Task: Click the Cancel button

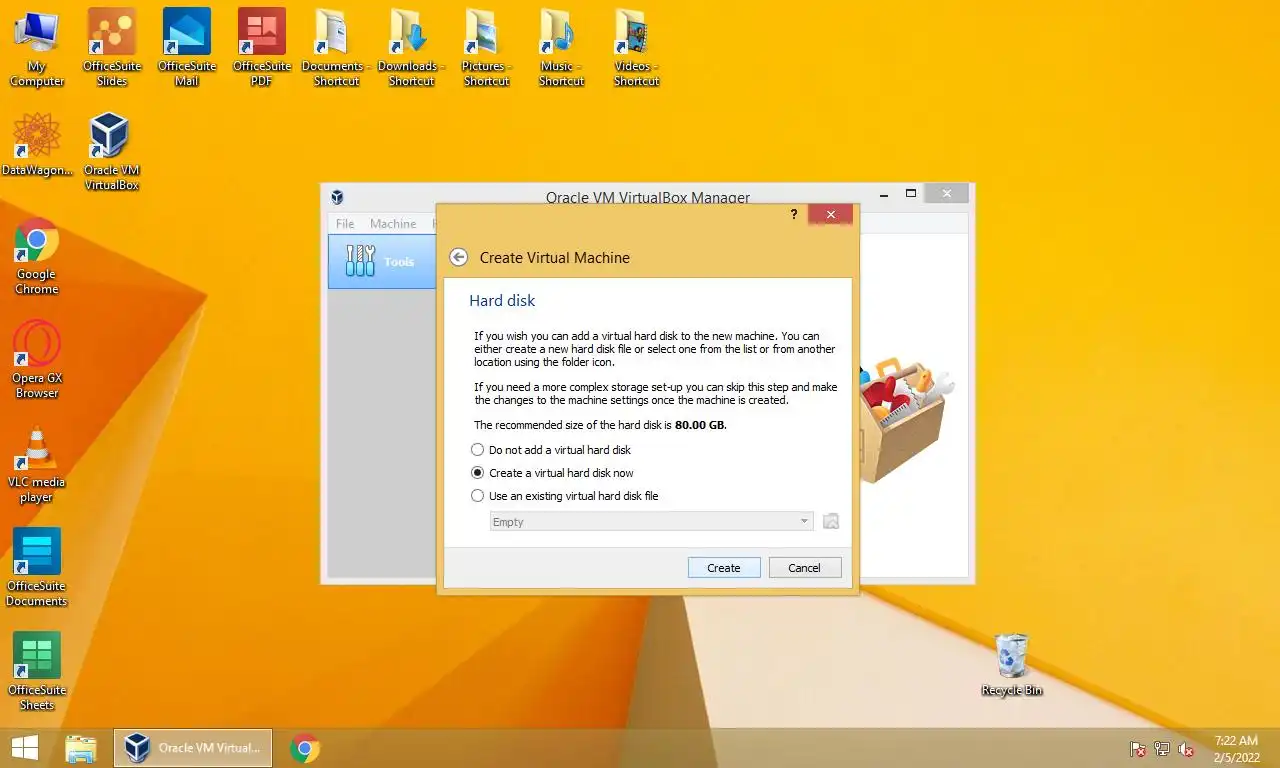Action: (804, 568)
